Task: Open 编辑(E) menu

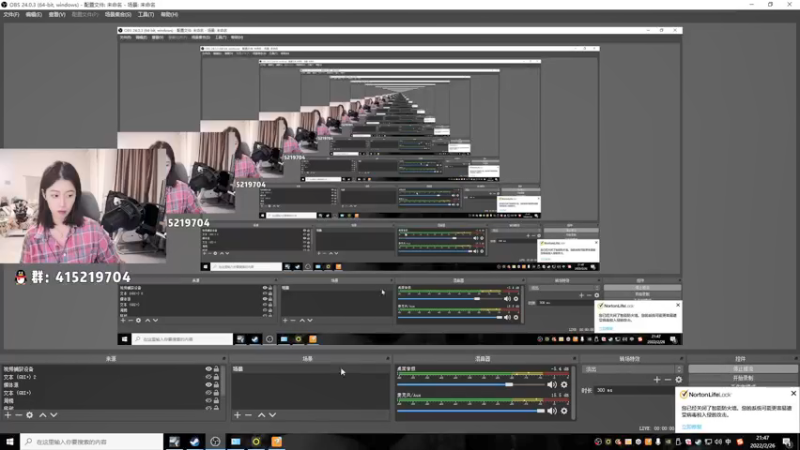Action: (34, 15)
